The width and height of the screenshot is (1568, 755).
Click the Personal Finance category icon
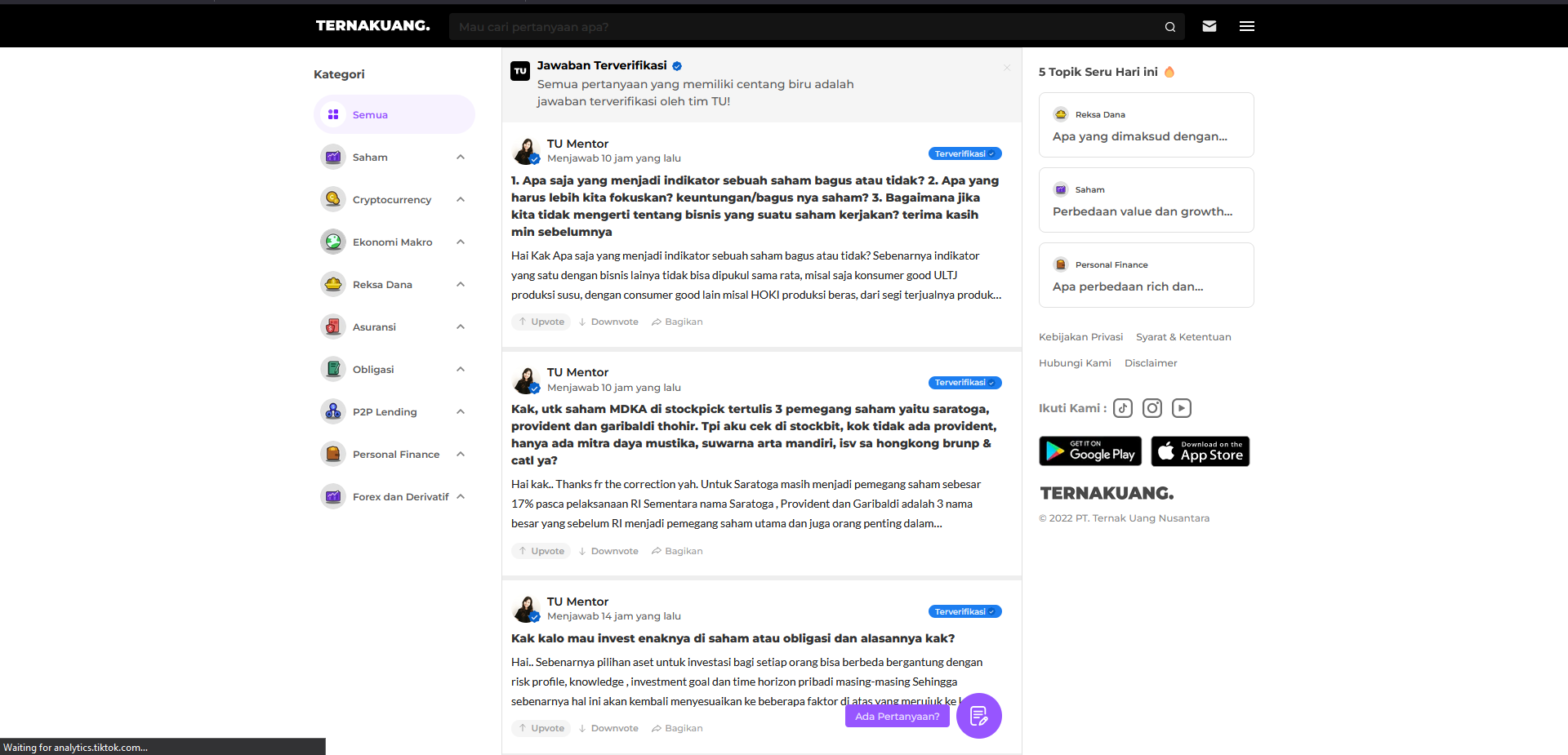[x=333, y=454]
